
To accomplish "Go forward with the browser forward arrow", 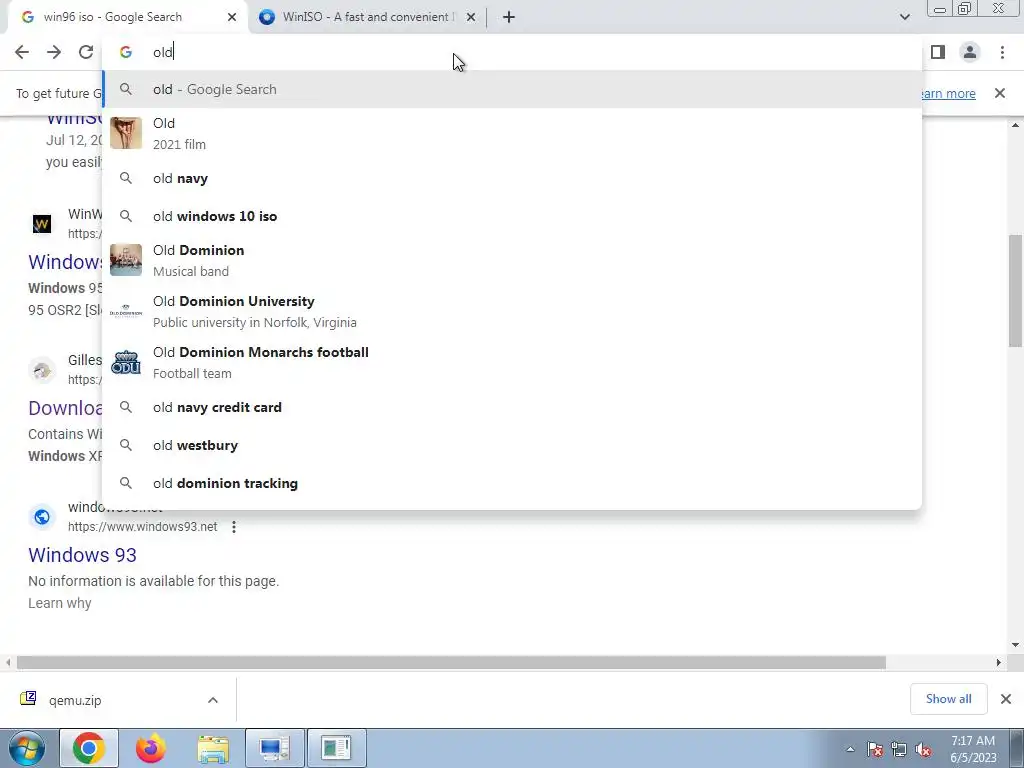I will click(x=54, y=52).
